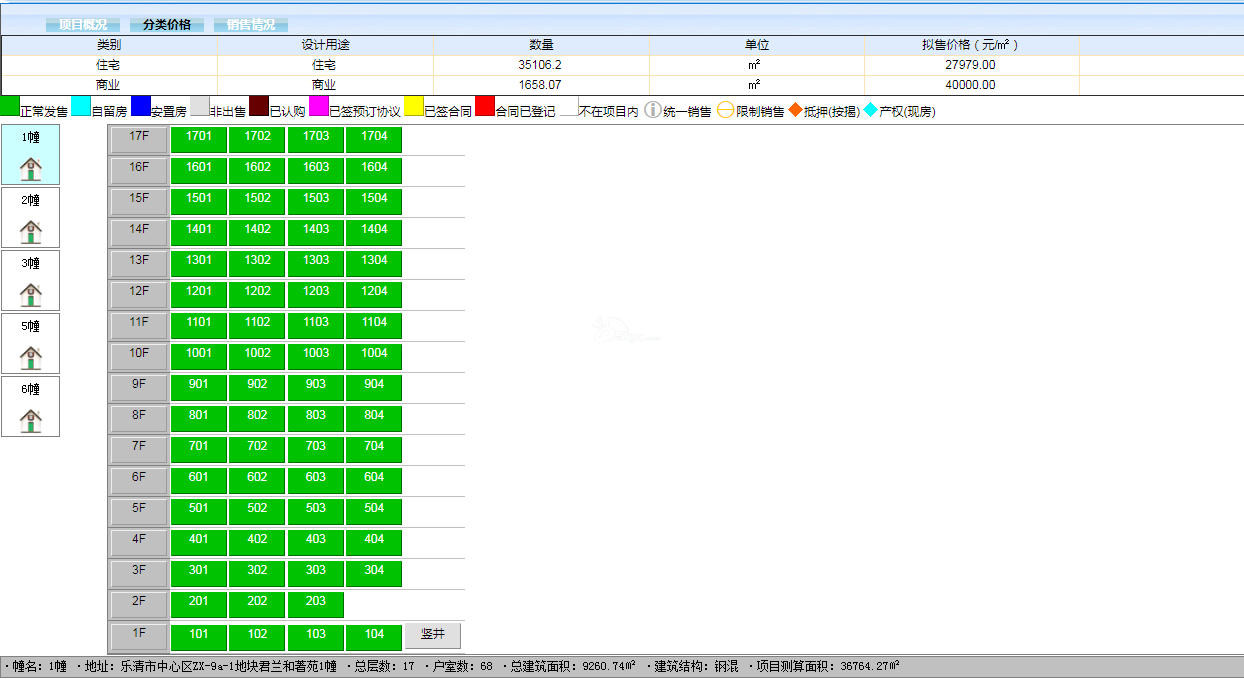Click the 统一销售 info icon

pos(653,109)
